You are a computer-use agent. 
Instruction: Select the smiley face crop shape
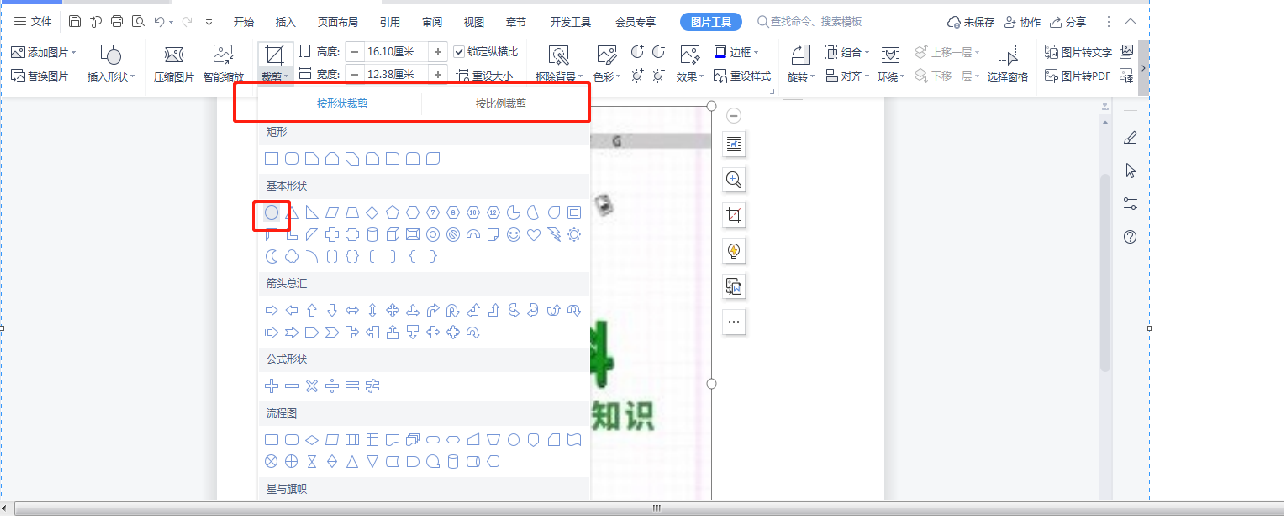click(514, 234)
